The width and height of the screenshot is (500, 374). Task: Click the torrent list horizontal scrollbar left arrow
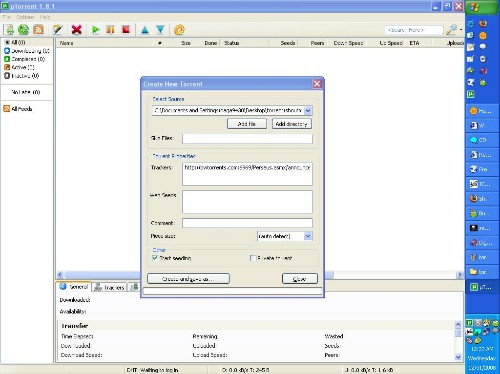(x=60, y=275)
